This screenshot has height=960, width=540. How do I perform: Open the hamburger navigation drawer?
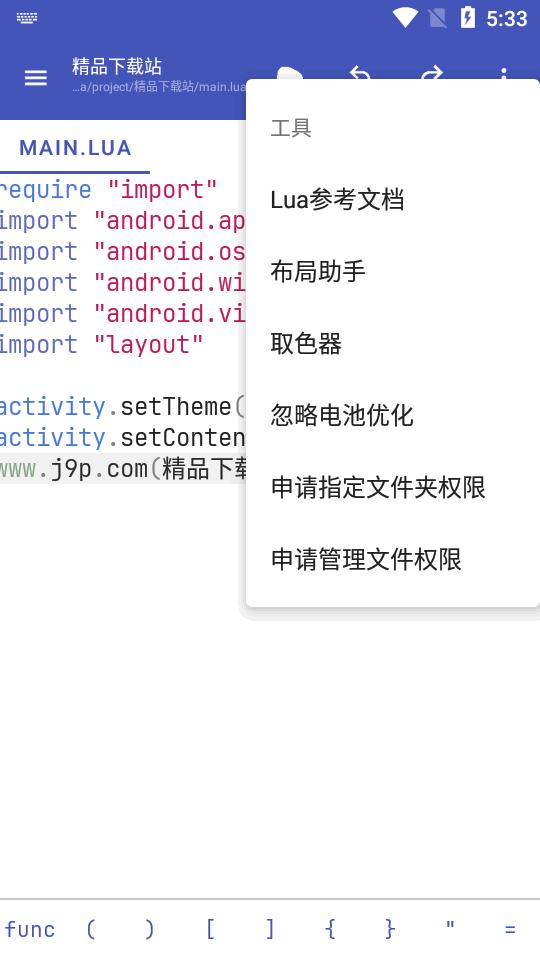[36, 78]
